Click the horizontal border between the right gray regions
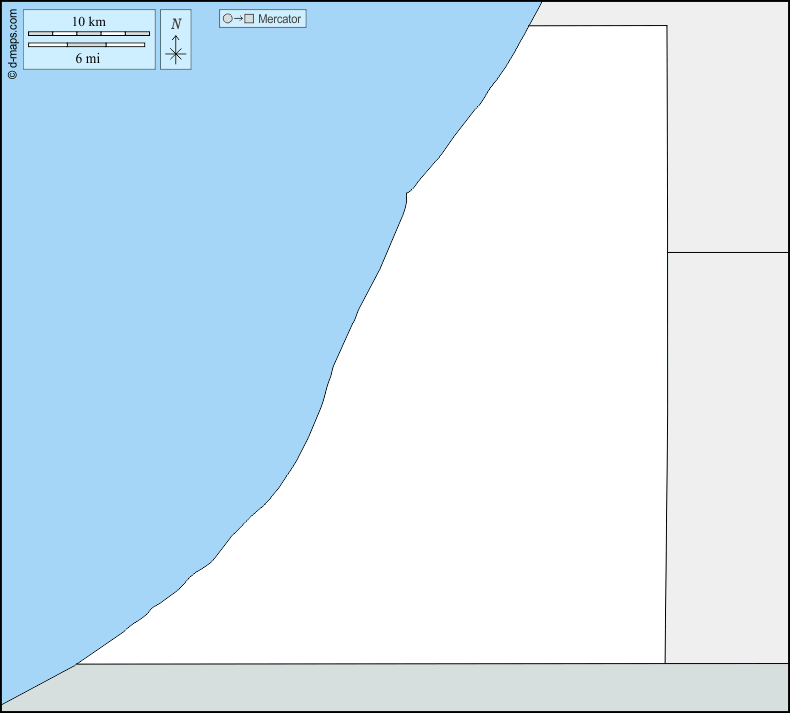Screen dimensions: 790x713 [x=728, y=252]
